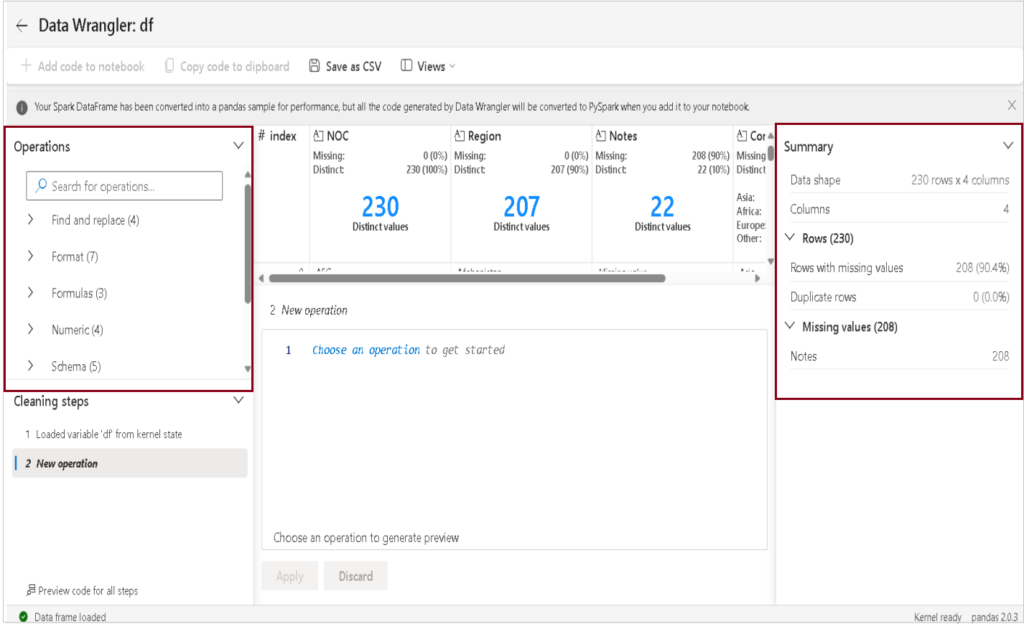1024x624 pixels.
Task: Select the 'Loaded variable df' cleaning step
Action: (109, 434)
